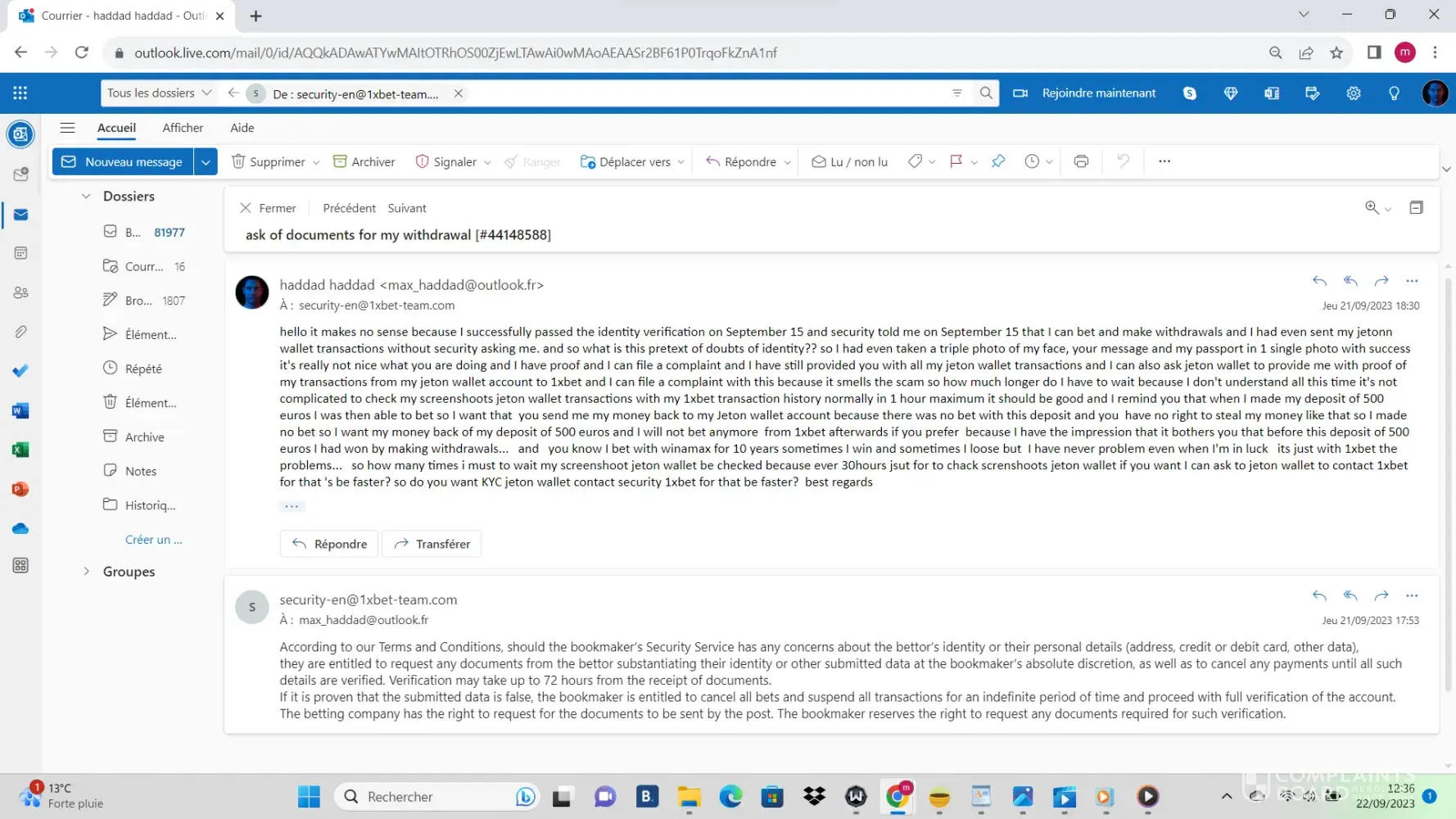Screen dimensions: 1456x819
Task: Open Dropbox from the taskbar
Action: (x=814, y=797)
